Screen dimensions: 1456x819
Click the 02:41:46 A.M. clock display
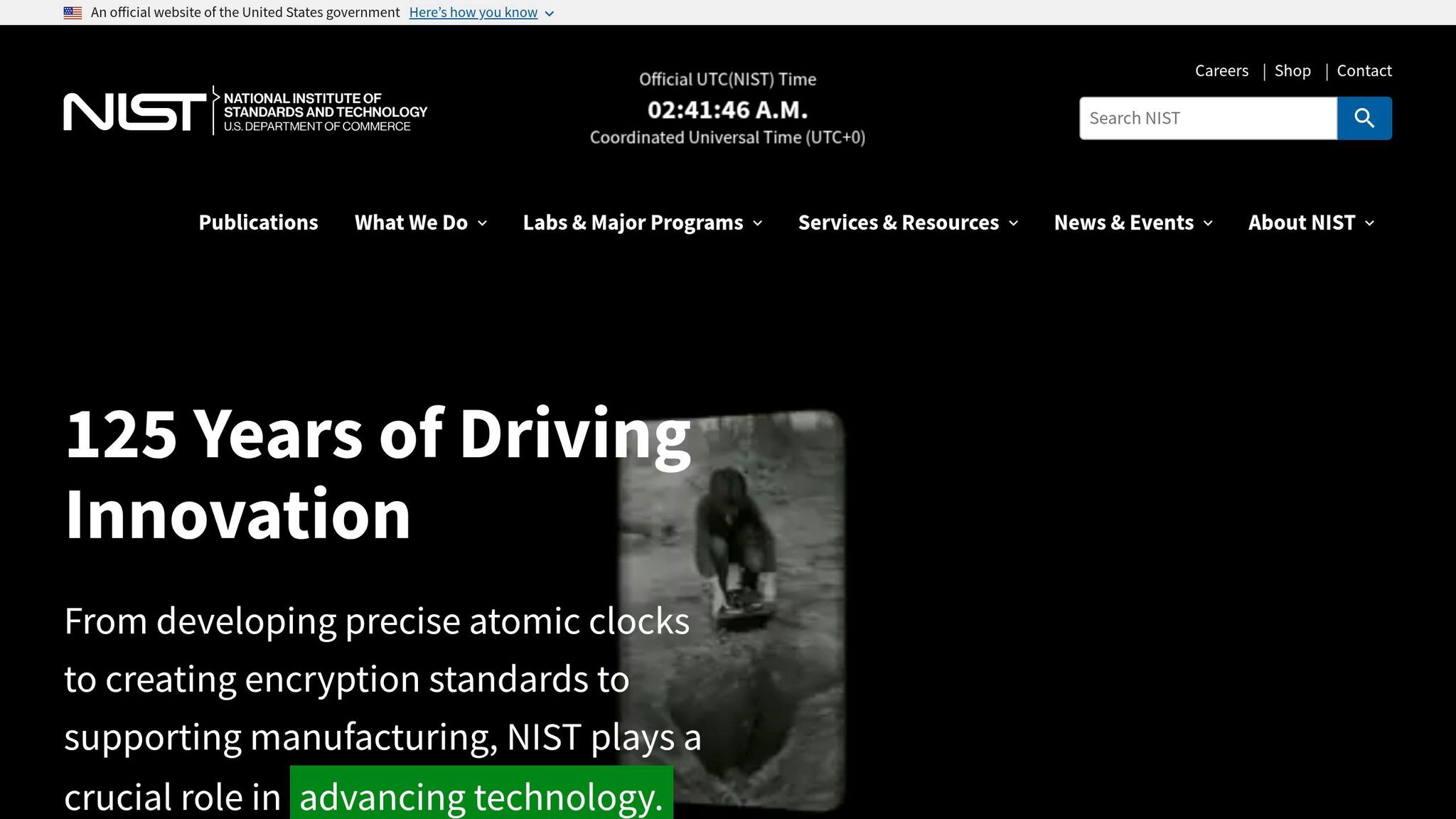tap(727, 110)
